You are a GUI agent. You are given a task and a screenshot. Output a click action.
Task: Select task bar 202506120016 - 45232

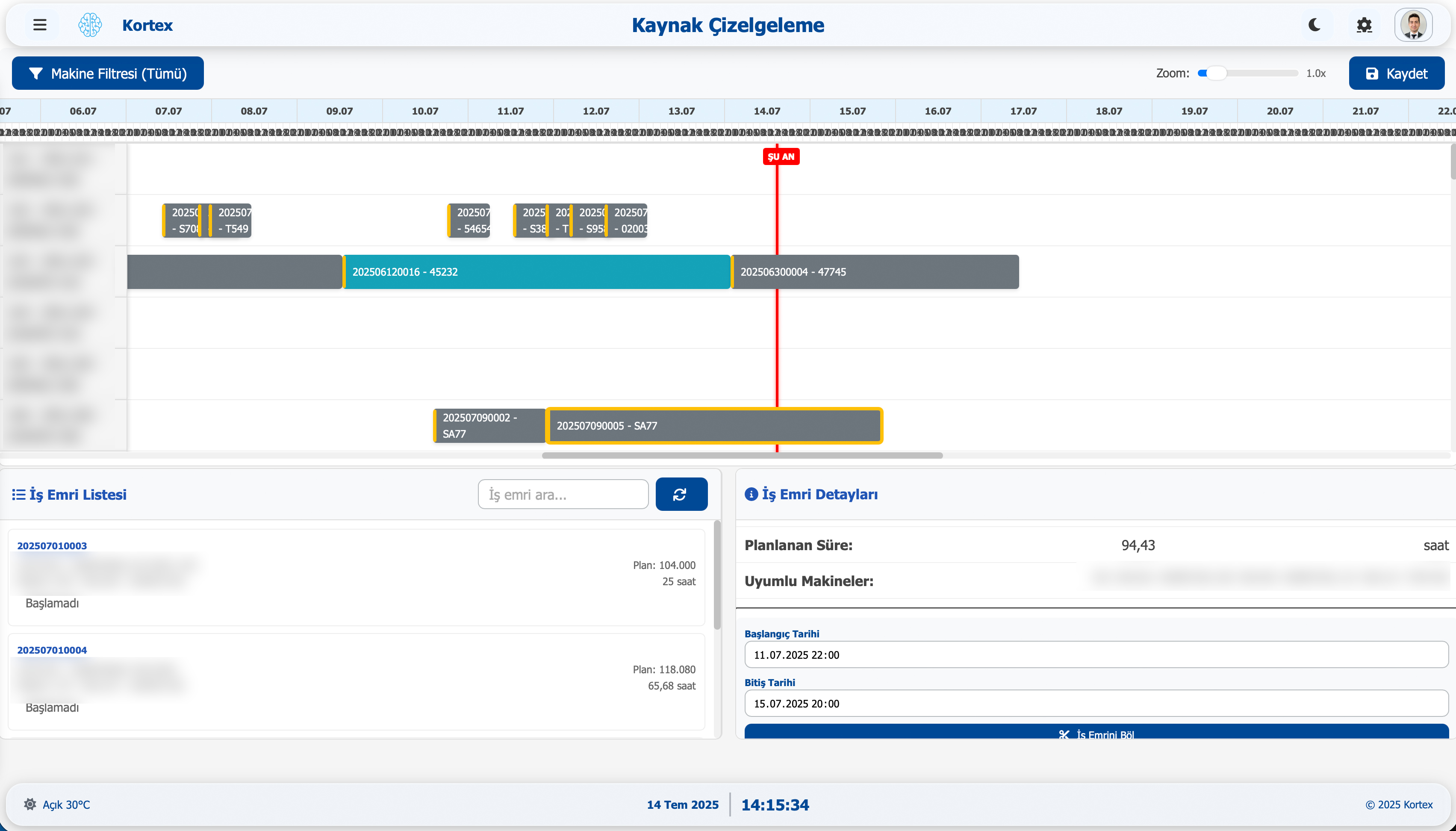tap(537, 272)
